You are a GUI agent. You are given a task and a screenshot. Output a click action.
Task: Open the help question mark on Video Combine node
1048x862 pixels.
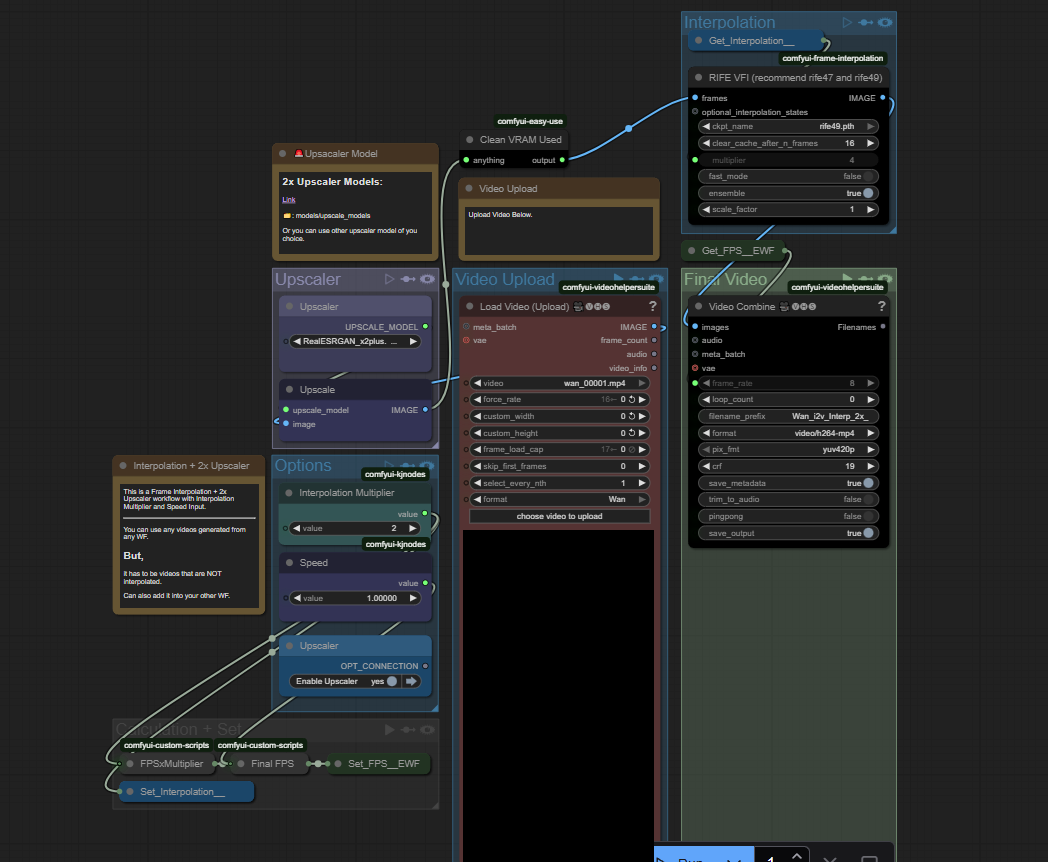click(882, 306)
